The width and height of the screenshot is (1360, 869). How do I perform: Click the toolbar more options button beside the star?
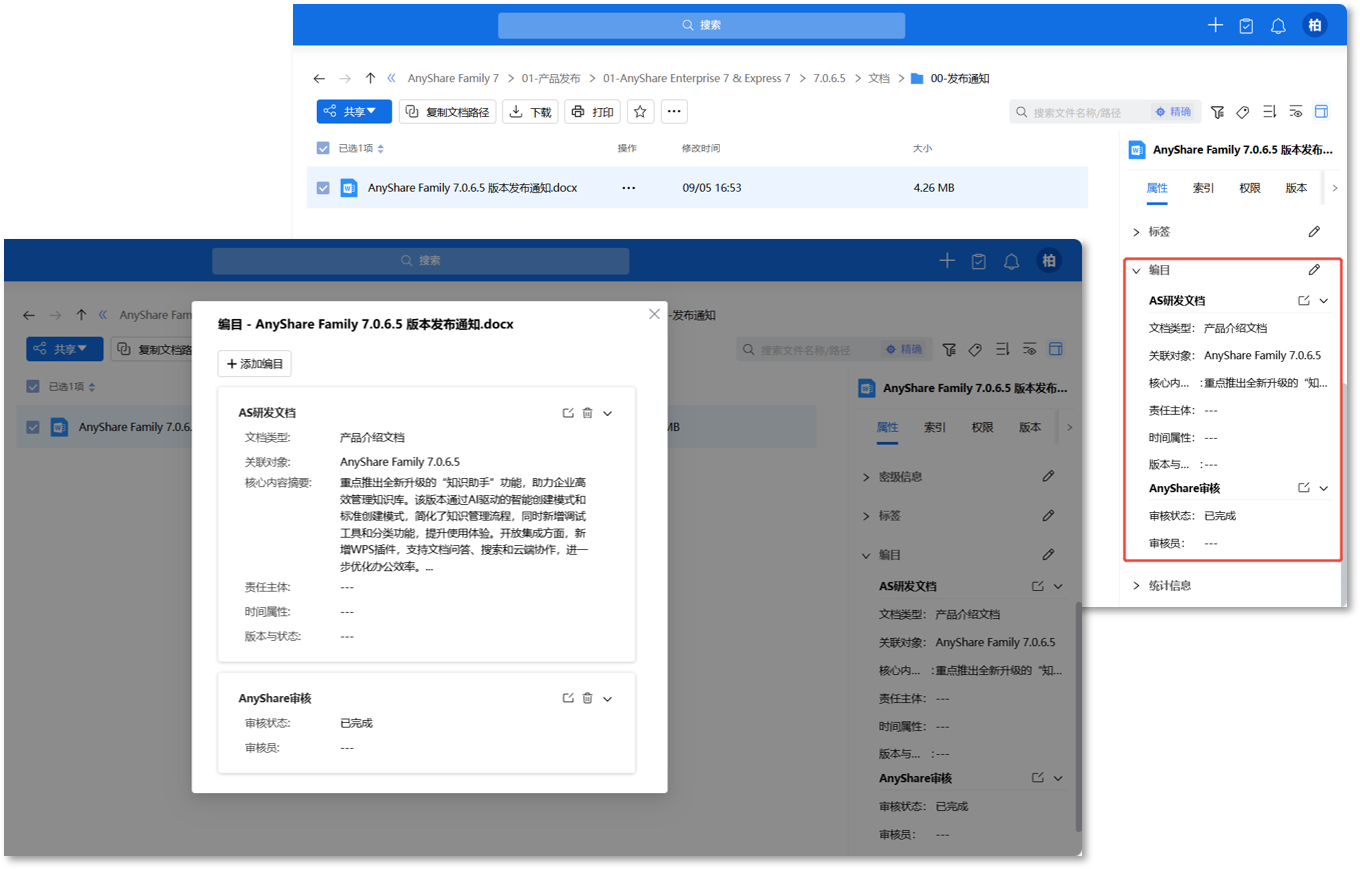(x=674, y=112)
